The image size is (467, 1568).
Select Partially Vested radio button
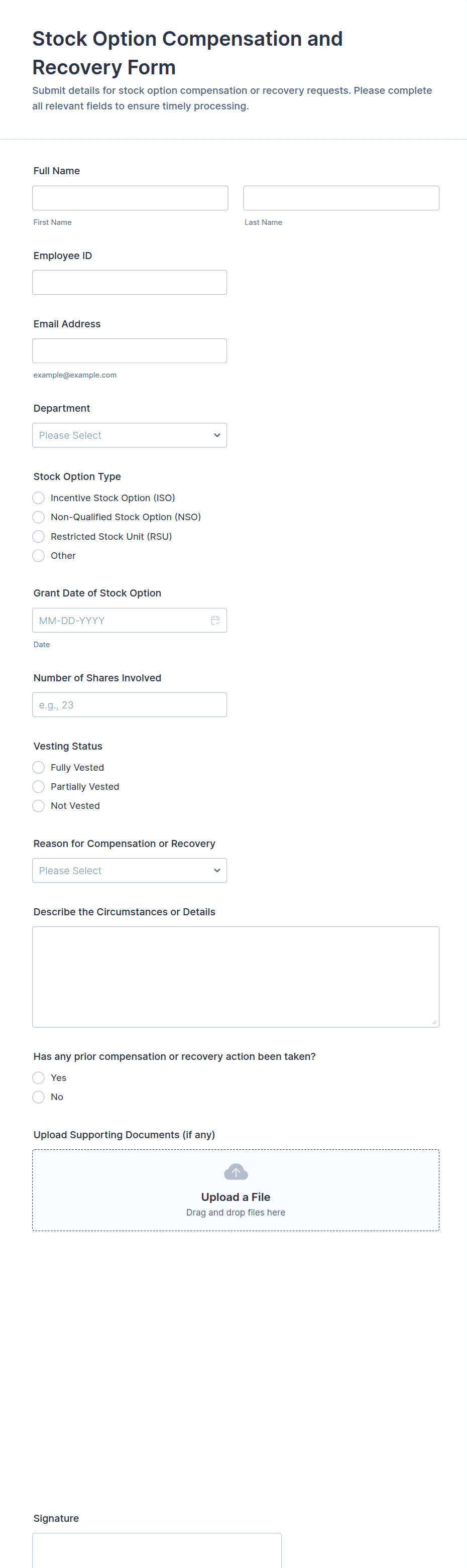click(x=38, y=786)
